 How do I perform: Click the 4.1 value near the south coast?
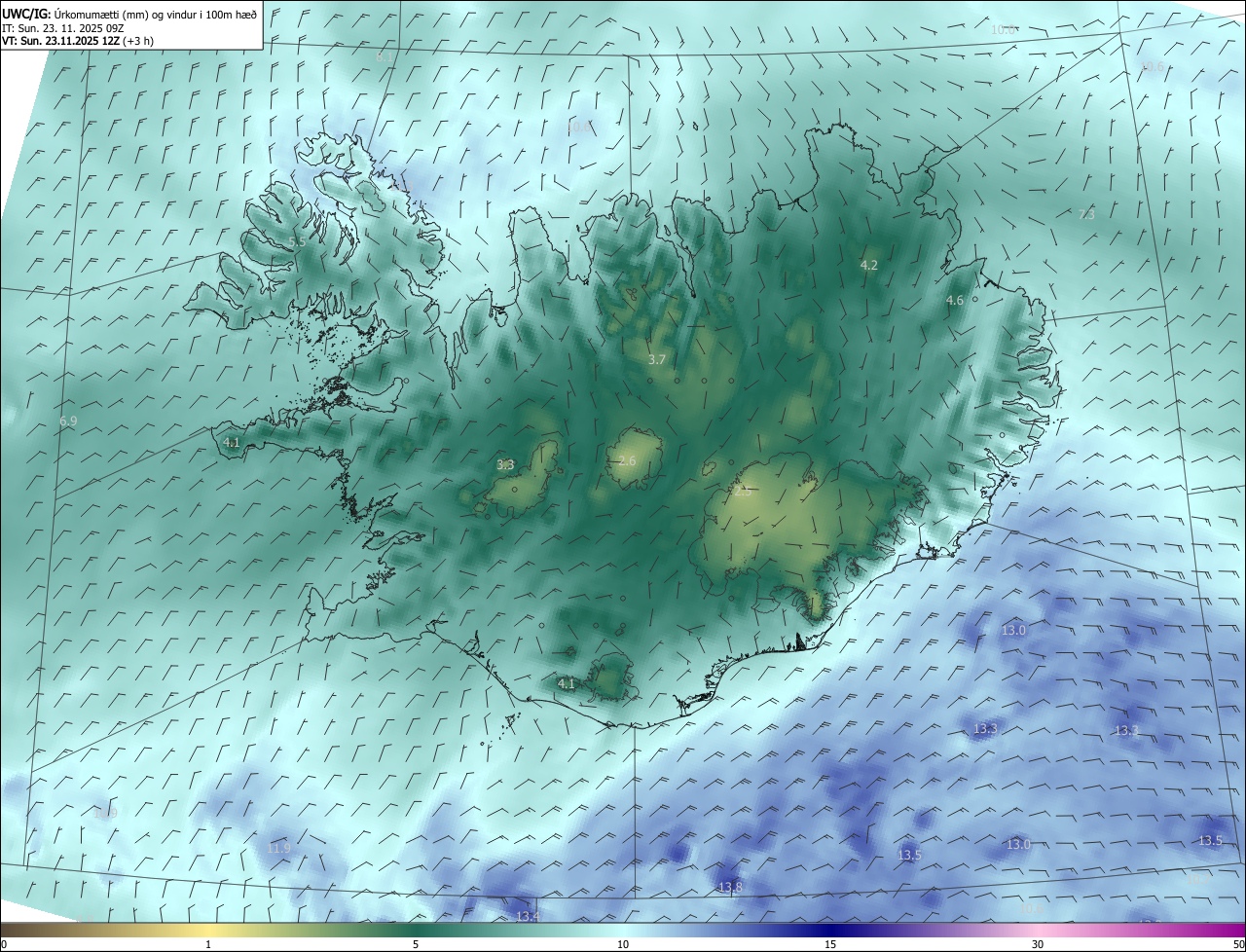click(x=567, y=684)
